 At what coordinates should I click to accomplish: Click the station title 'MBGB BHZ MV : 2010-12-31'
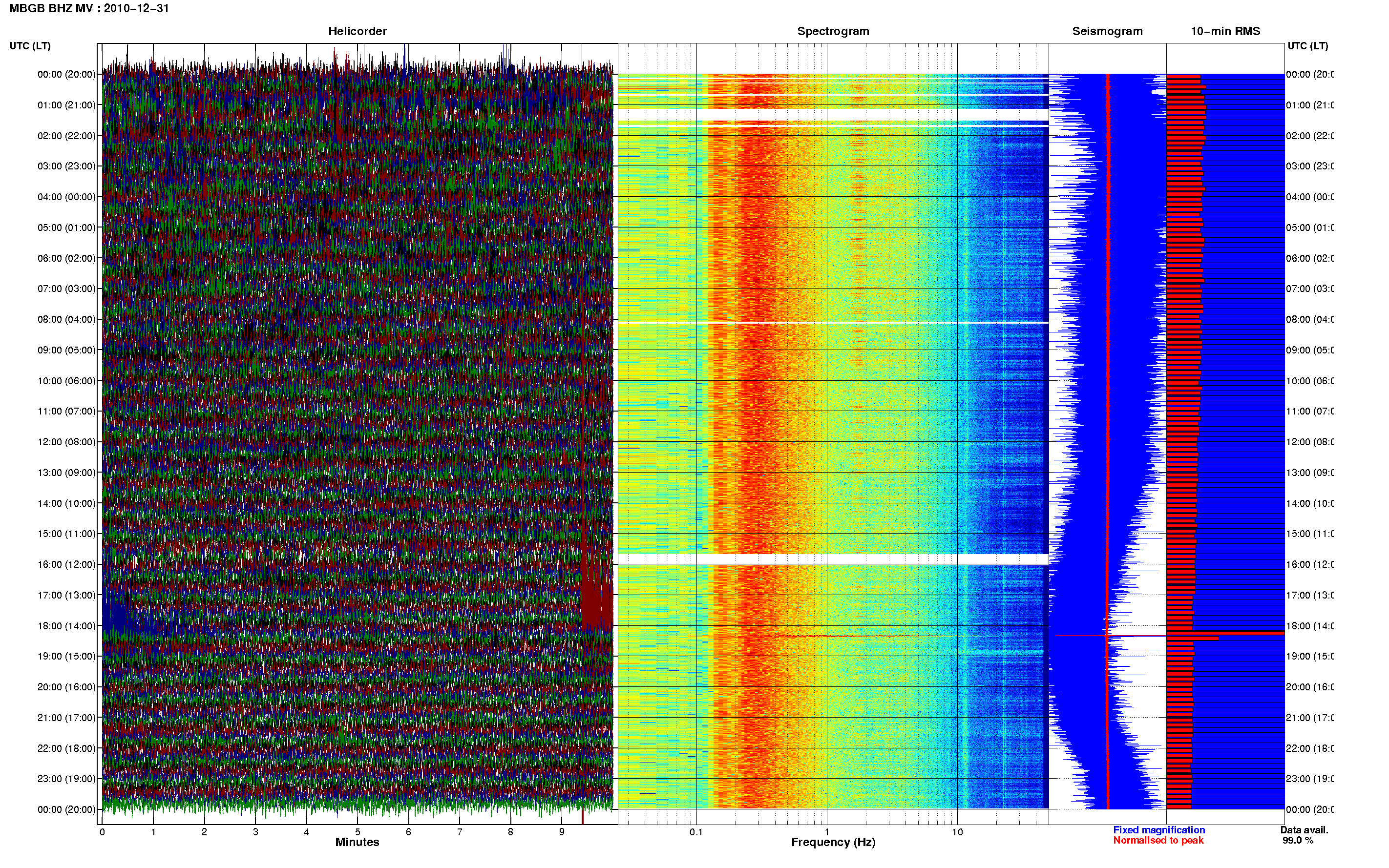[x=89, y=9]
